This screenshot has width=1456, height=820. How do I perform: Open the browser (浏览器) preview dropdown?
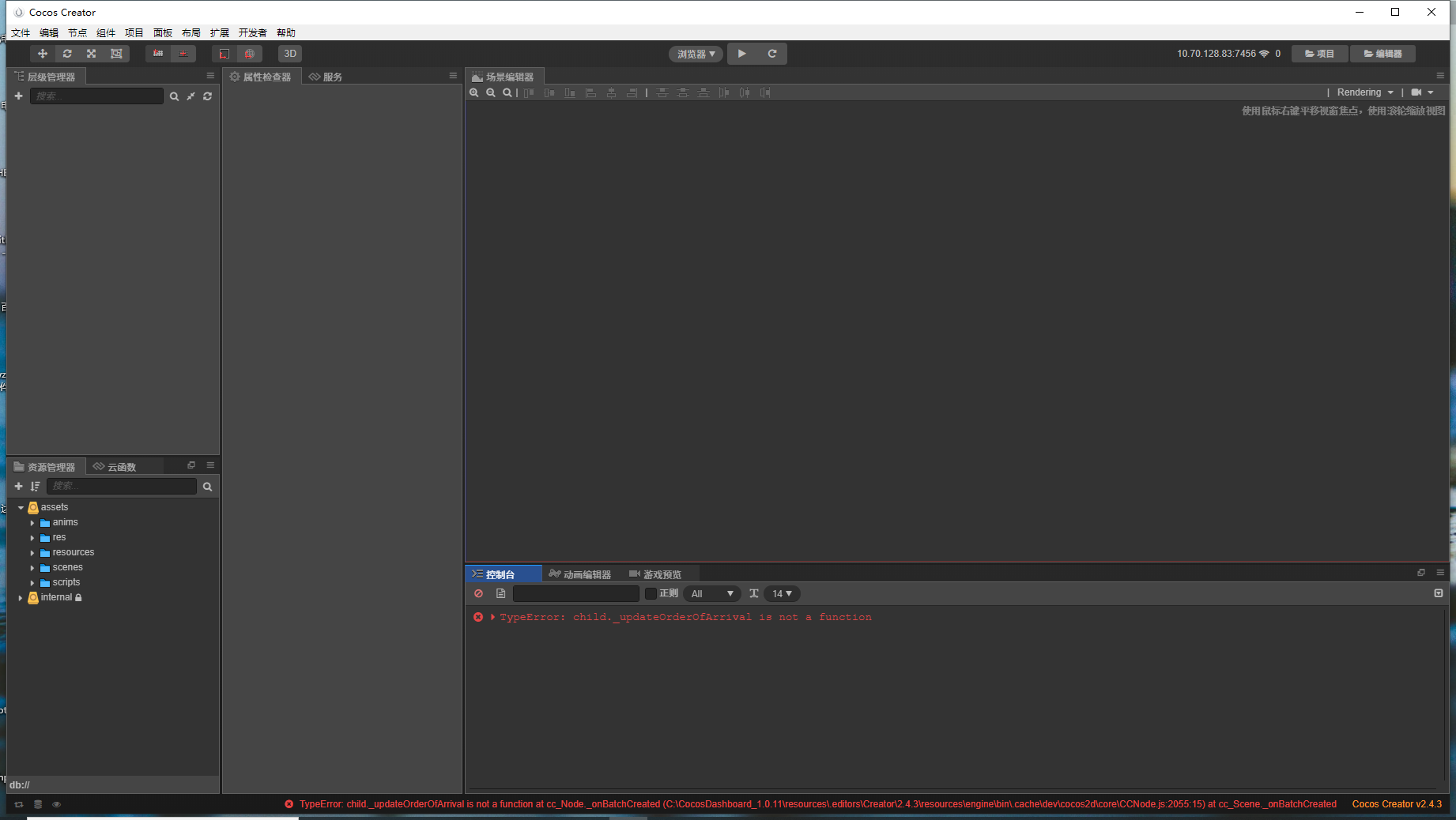pos(696,54)
